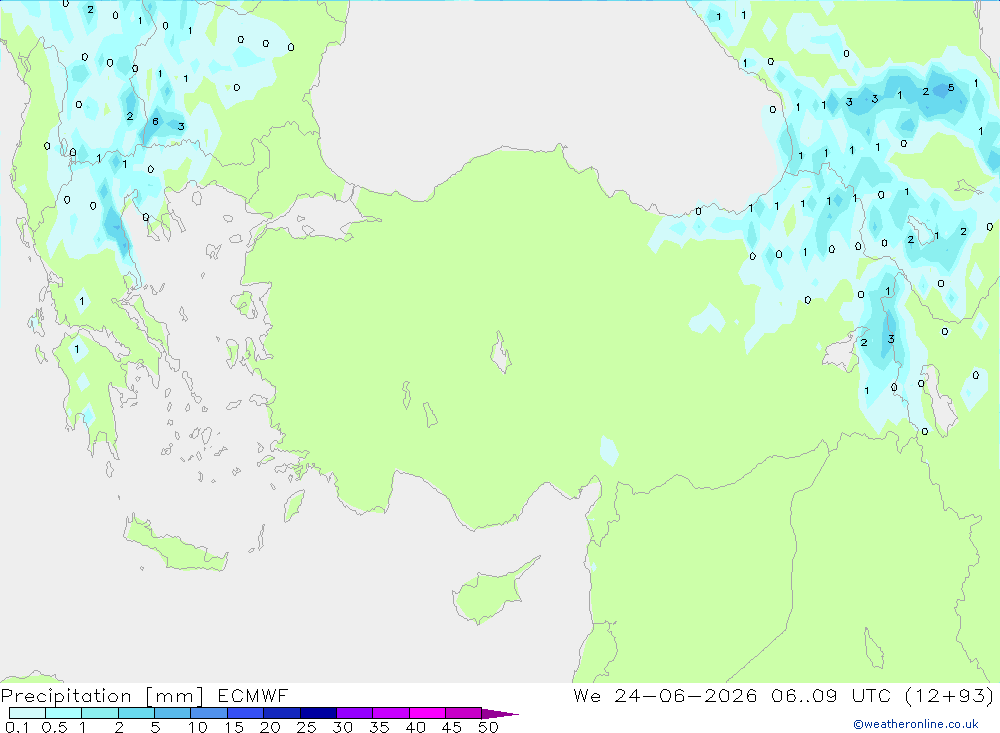Click the legend label "15"

234,727
